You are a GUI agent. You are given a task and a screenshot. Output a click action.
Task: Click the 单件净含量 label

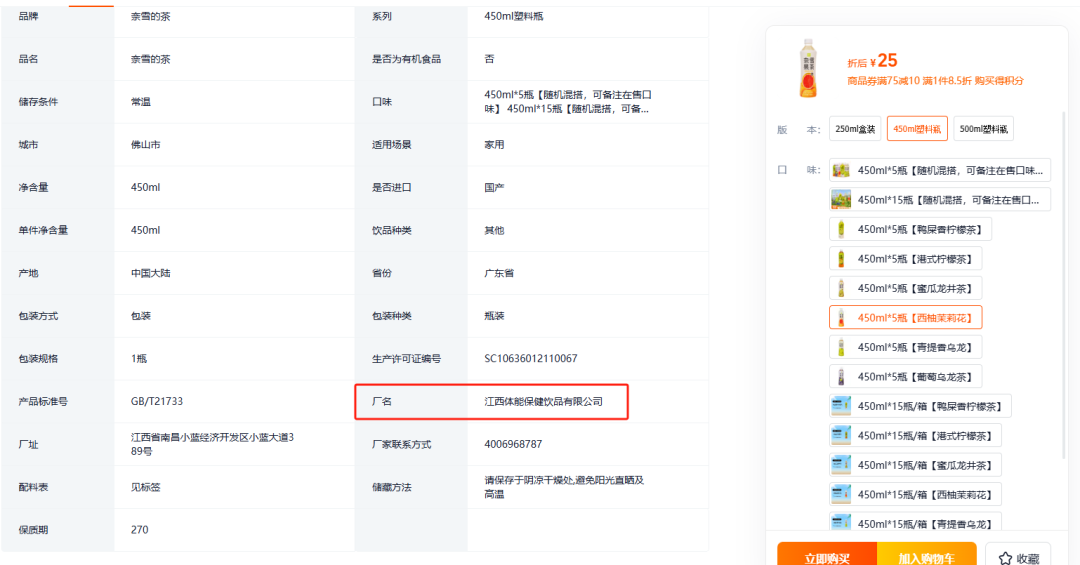(x=43, y=230)
